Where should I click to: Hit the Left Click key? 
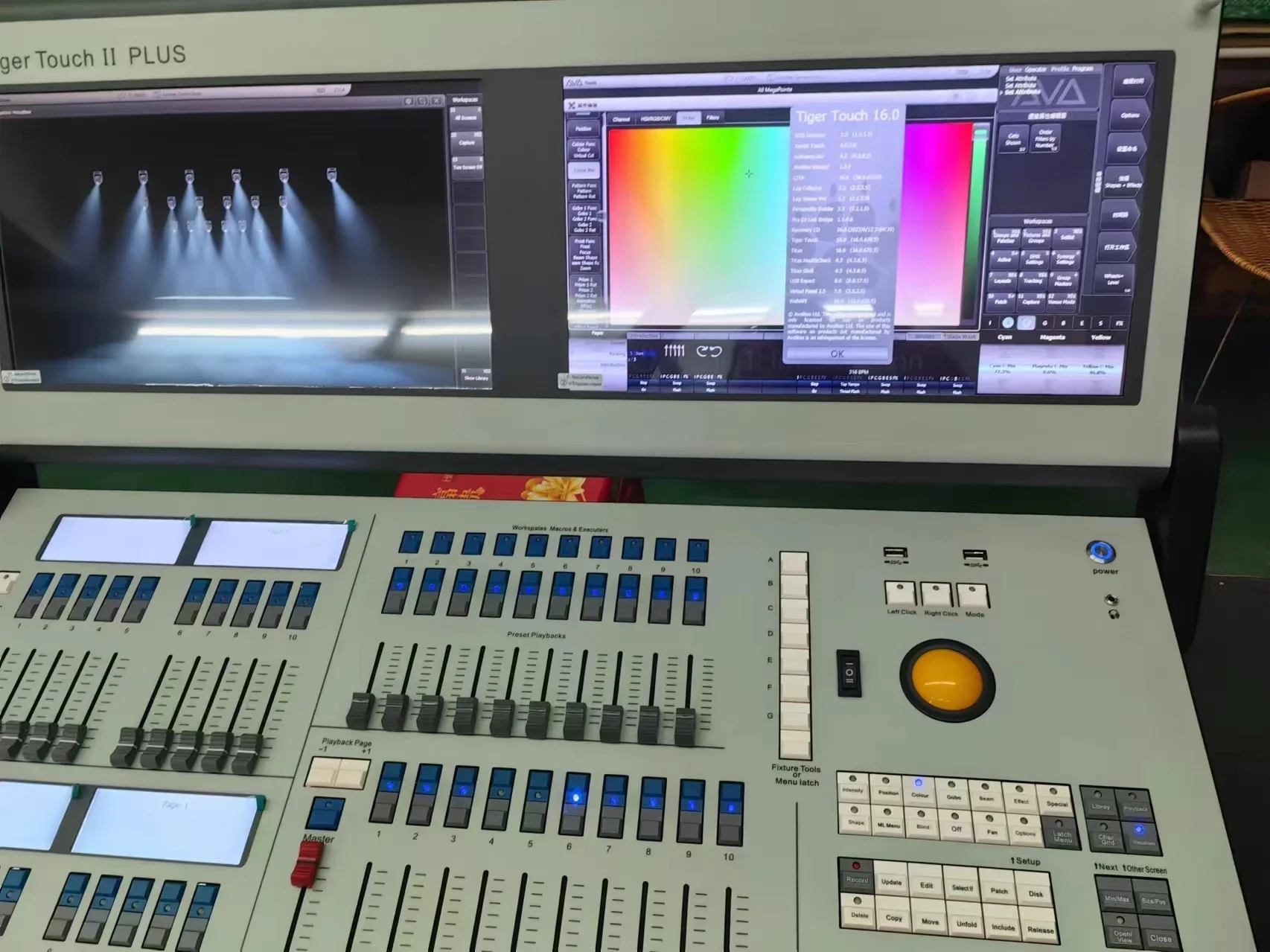pyautogui.click(x=902, y=594)
